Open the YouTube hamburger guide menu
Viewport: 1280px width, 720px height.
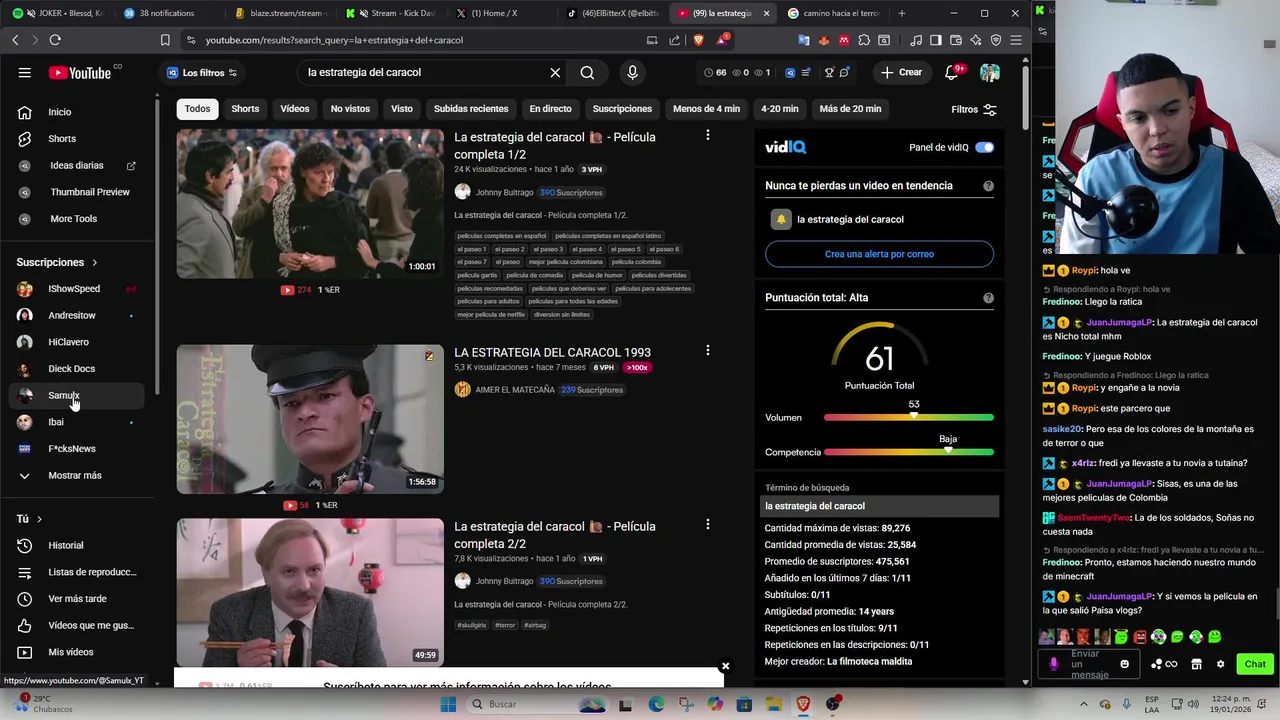pyautogui.click(x=24, y=72)
